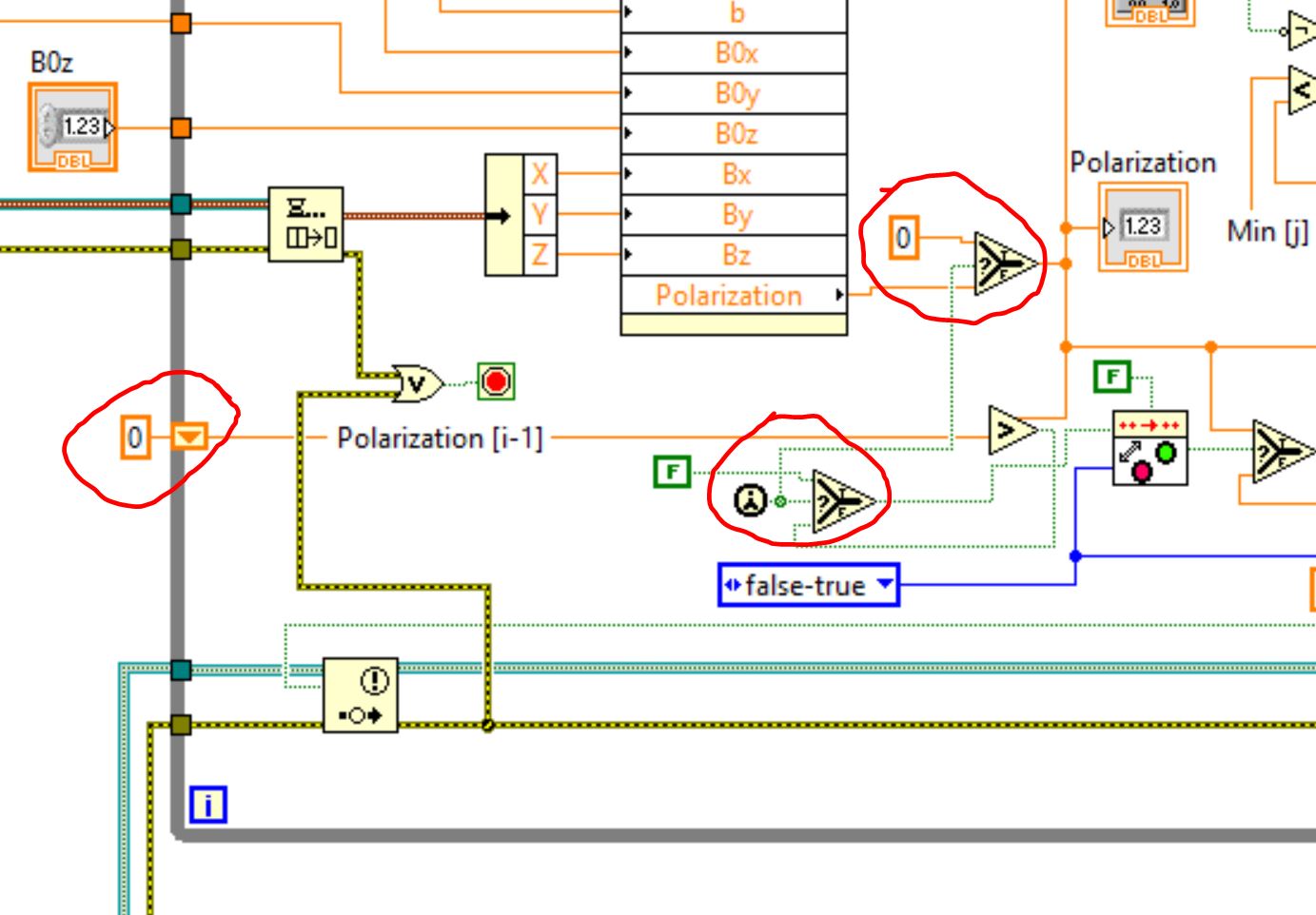Click the Bx input of formula node
Screen dimensions: 1316x915
click(734, 174)
